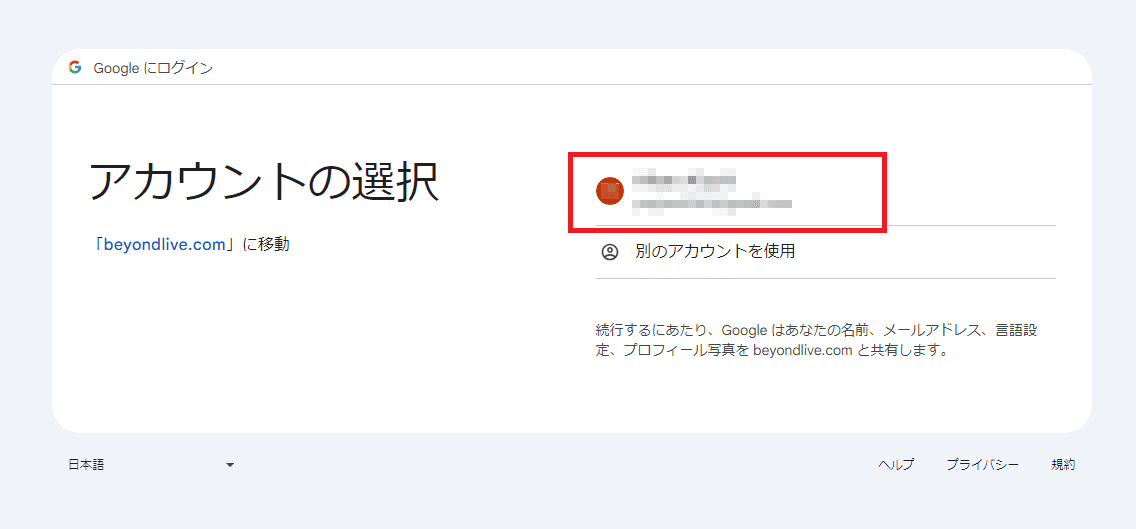
Task: Open the プライバシー link
Action: [982, 465]
